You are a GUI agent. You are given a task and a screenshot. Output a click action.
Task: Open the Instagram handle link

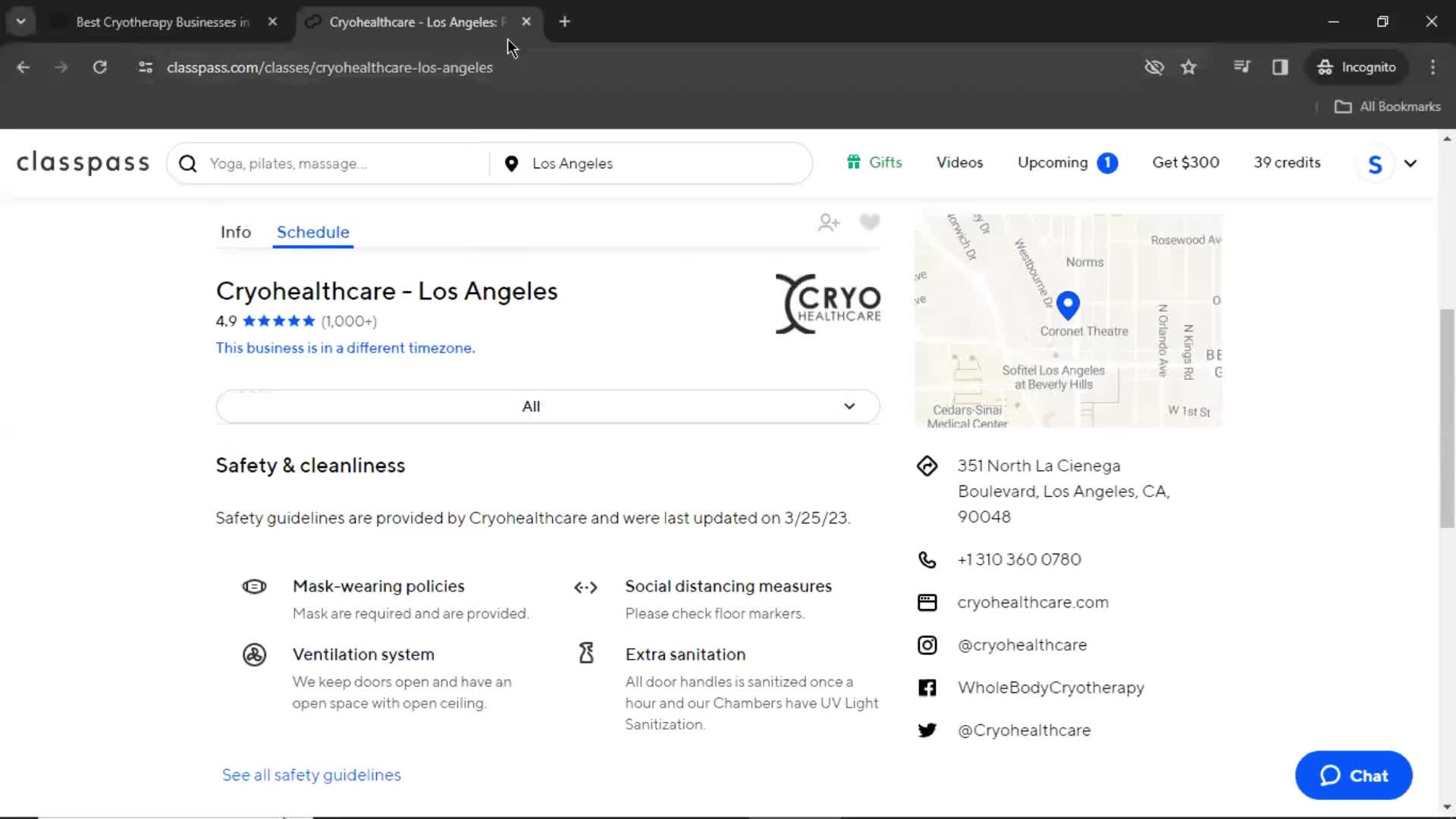point(1021,645)
